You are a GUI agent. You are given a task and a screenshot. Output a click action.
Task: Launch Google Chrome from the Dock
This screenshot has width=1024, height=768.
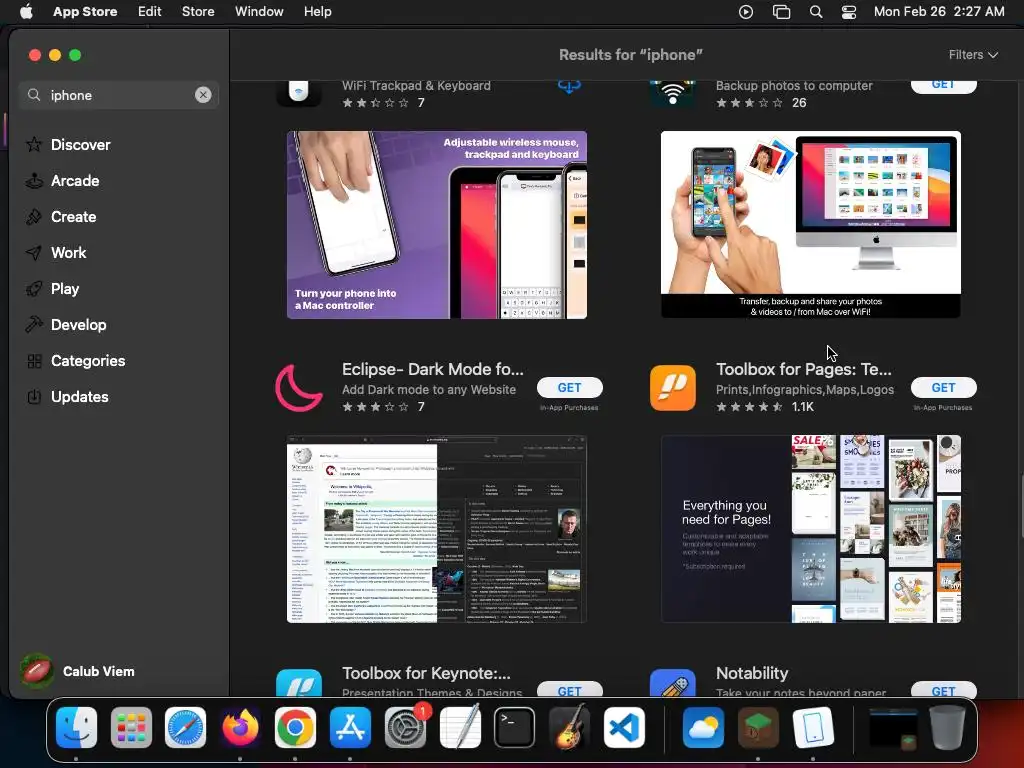(x=295, y=728)
